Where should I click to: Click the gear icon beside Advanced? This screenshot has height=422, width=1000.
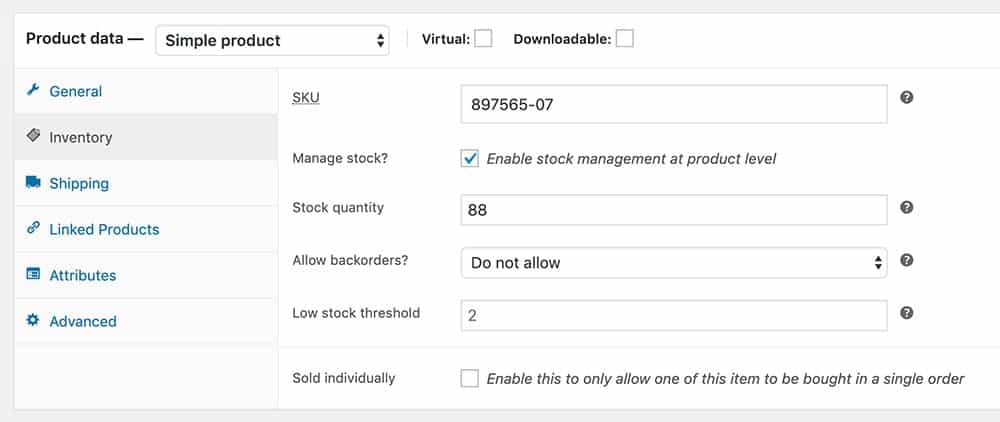(x=33, y=320)
